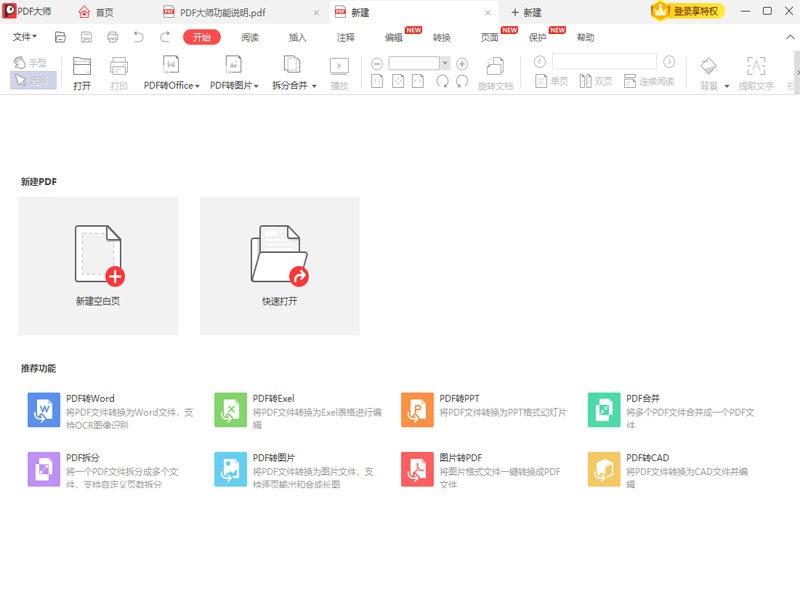Image resolution: width=800 pixels, height=600 pixels.
Task: Click the PDF转图片 blue feature icon
Action: (x=231, y=469)
